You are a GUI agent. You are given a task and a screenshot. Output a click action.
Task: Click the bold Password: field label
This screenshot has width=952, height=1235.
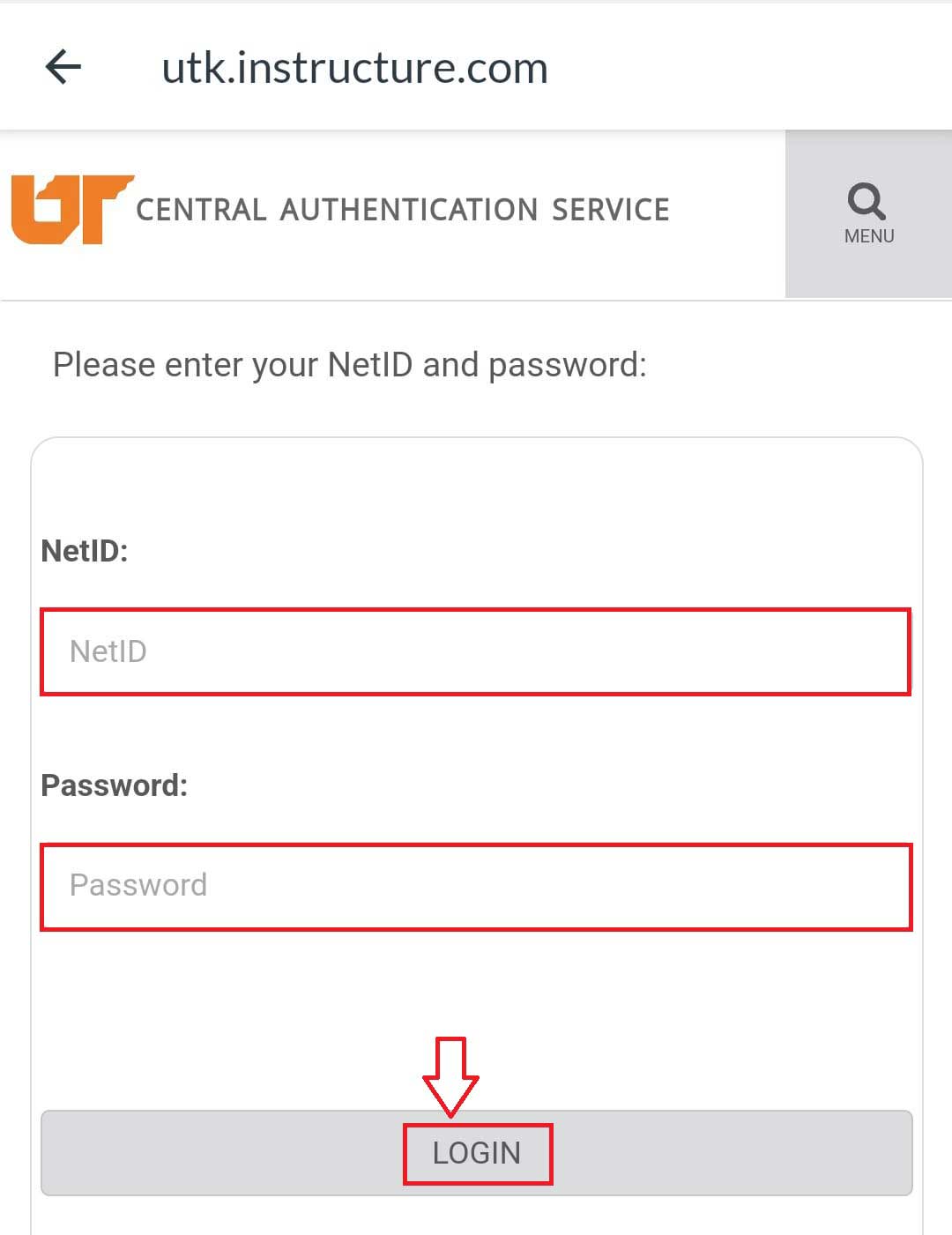pyautogui.click(x=115, y=785)
